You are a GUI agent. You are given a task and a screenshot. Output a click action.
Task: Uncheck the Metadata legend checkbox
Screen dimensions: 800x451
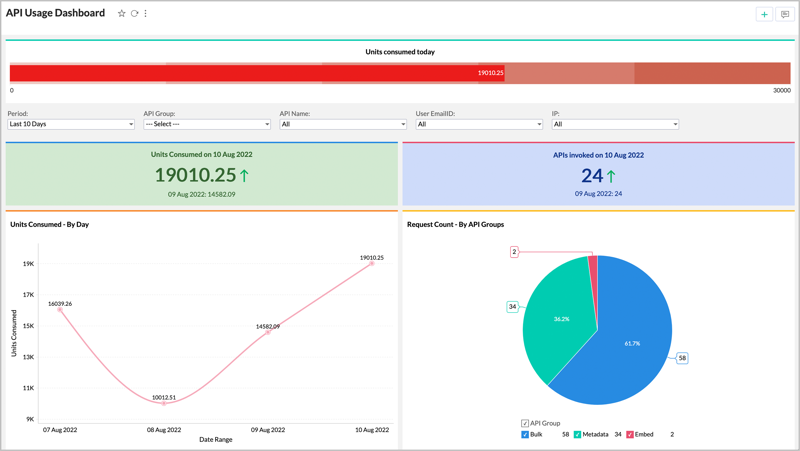577,435
